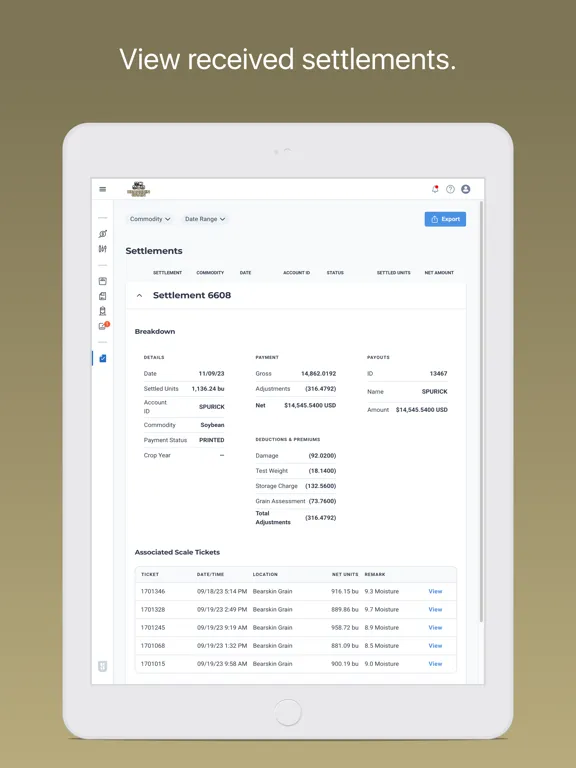This screenshot has width=576, height=768.
Task: Click the 8.5 Moisture remark
Action: (382, 646)
